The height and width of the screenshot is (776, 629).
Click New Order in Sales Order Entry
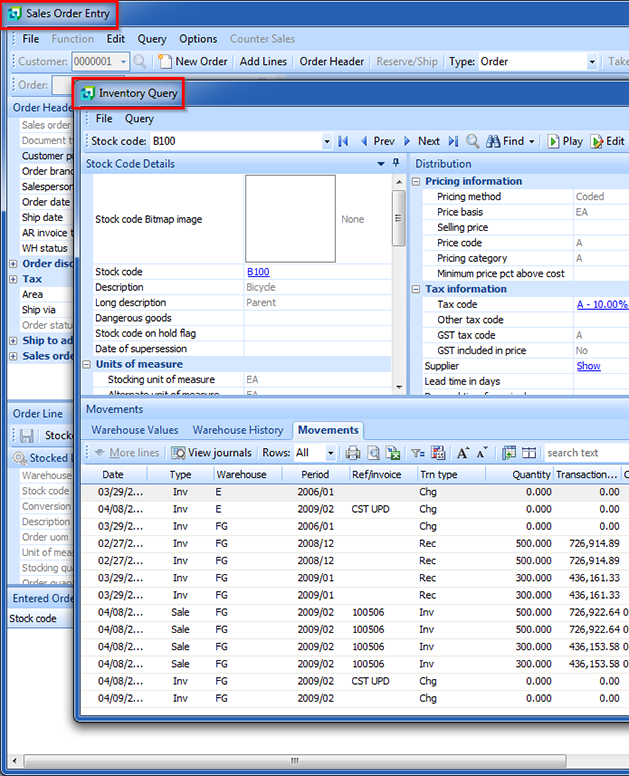pyautogui.click(x=193, y=62)
